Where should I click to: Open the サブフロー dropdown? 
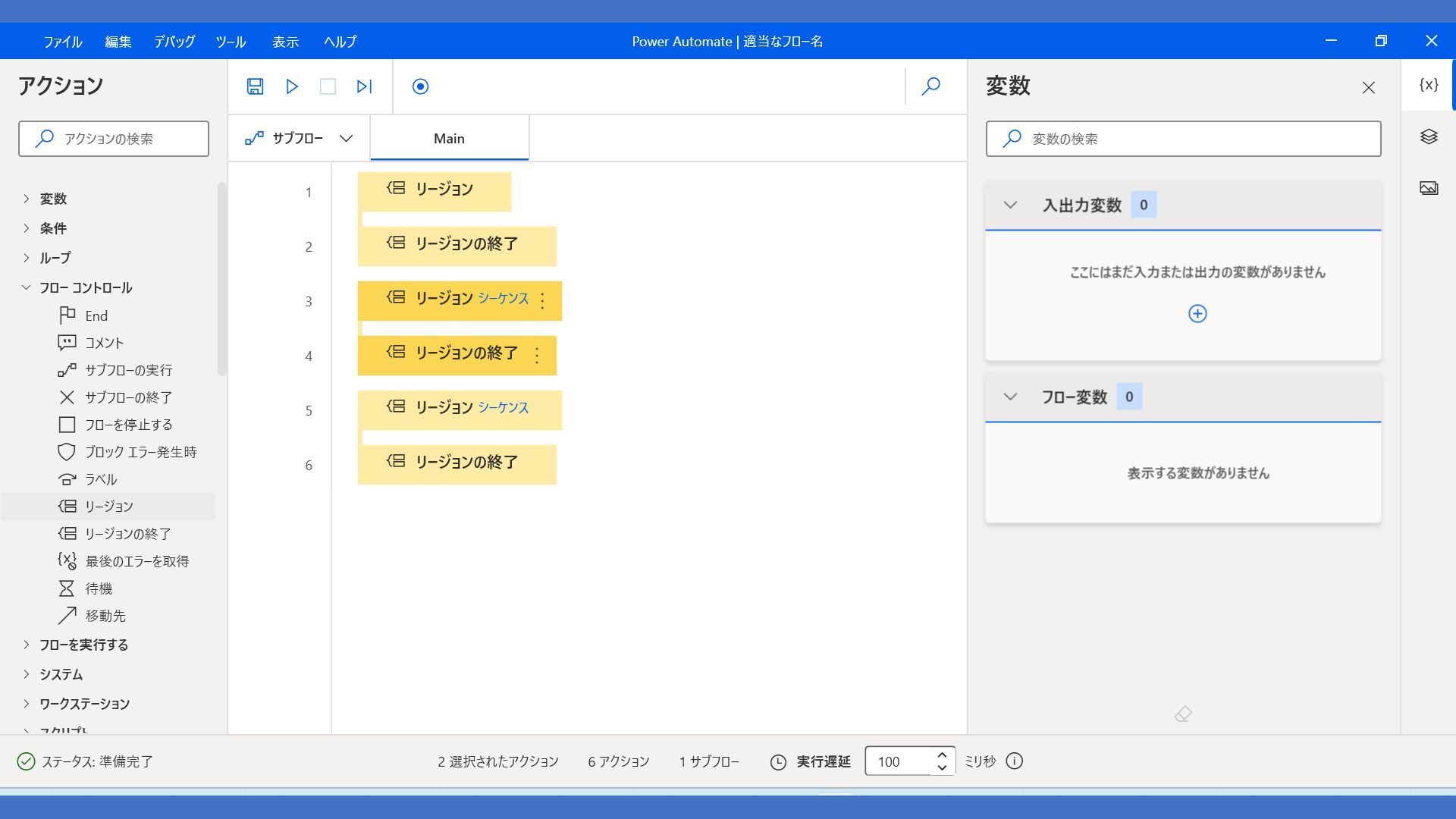(x=299, y=138)
